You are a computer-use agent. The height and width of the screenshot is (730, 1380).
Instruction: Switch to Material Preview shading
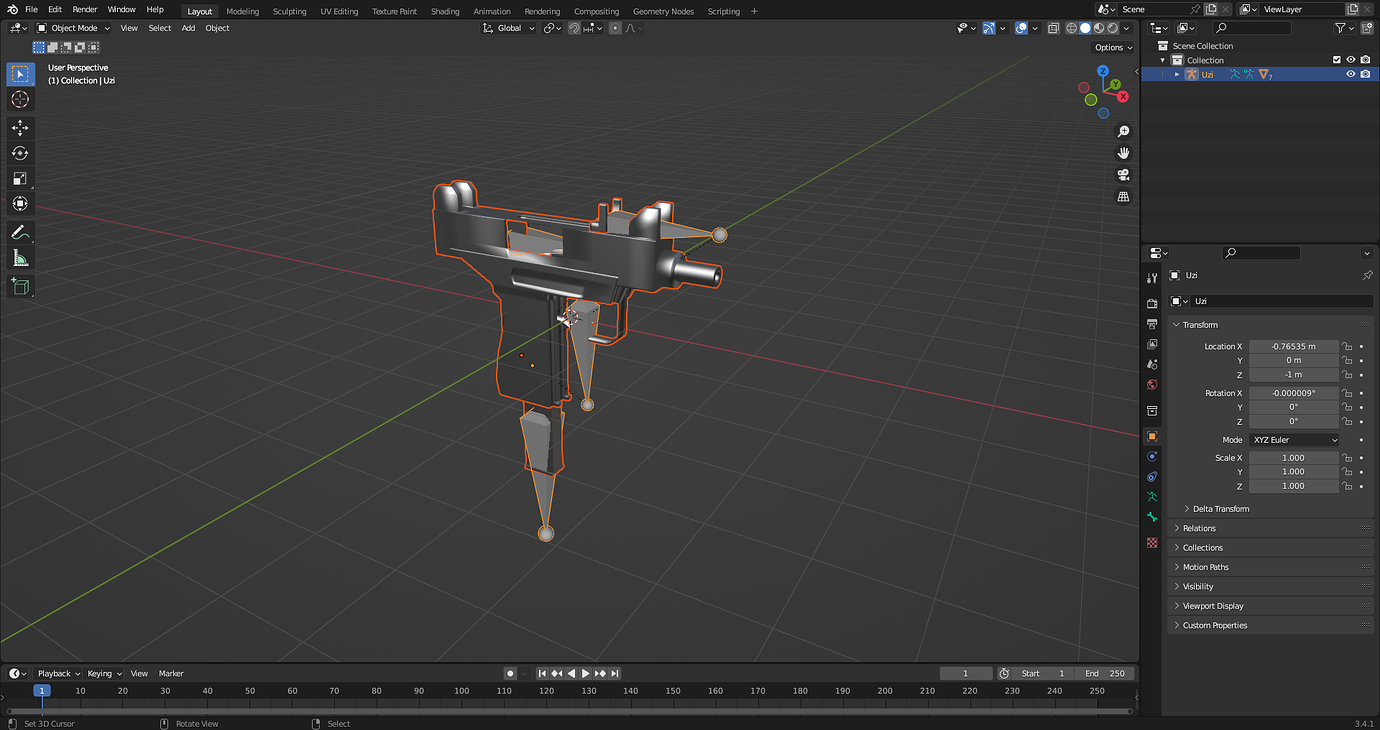coord(1098,28)
